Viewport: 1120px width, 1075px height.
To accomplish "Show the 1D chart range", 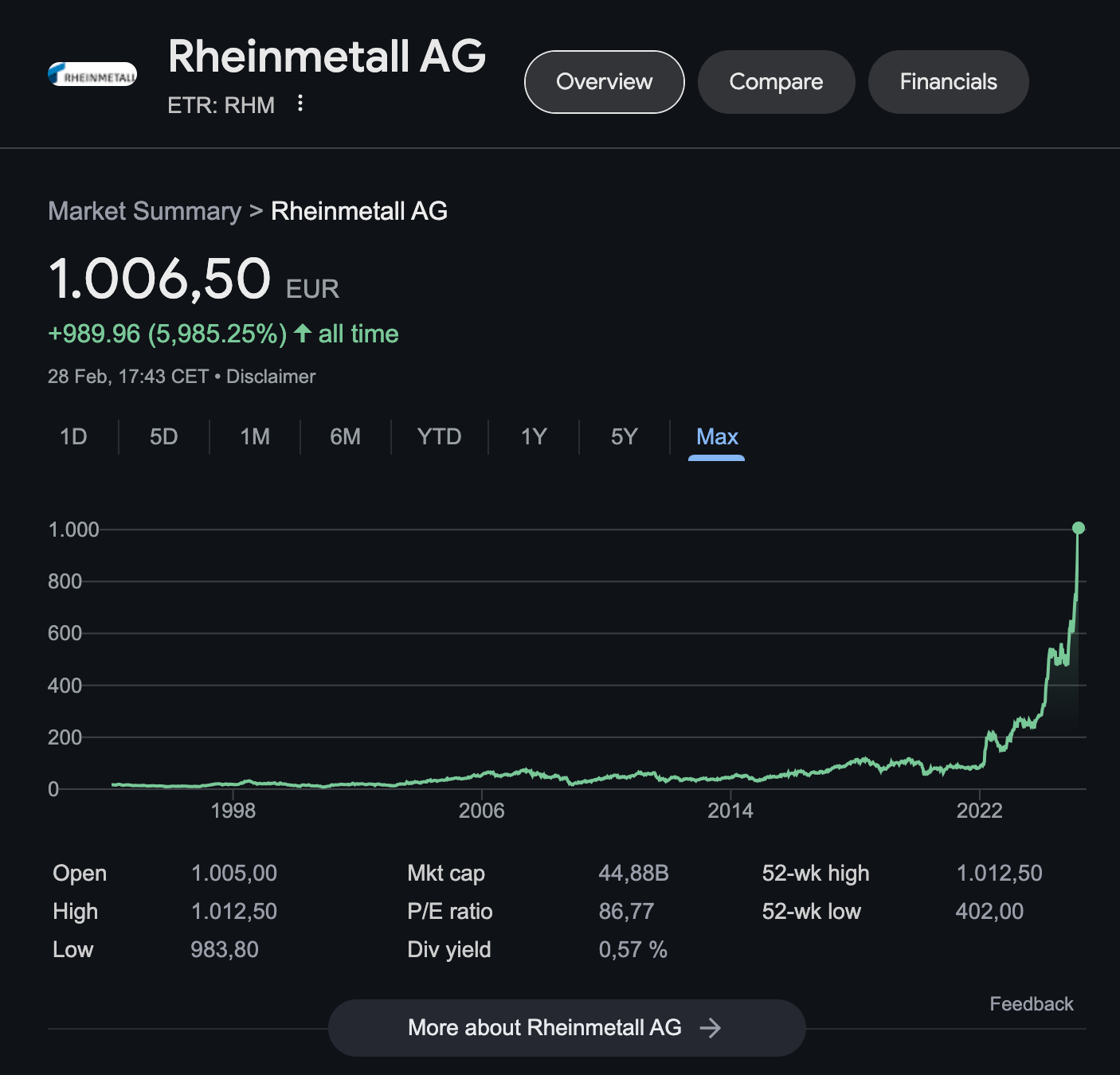I will click(x=73, y=436).
